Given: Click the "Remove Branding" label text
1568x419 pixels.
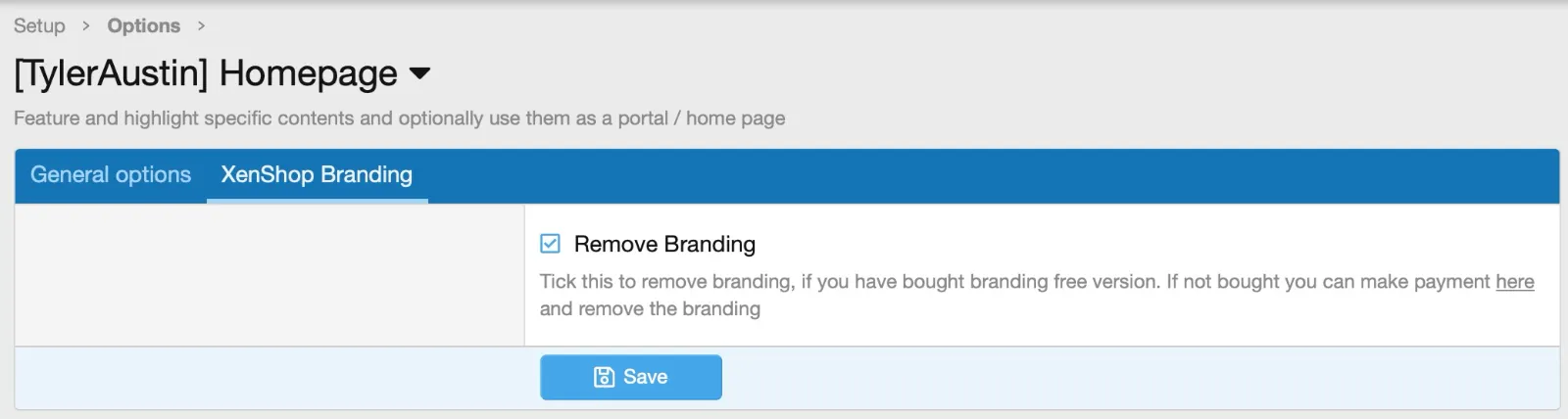Looking at the screenshot, I should tap(664, 244).
